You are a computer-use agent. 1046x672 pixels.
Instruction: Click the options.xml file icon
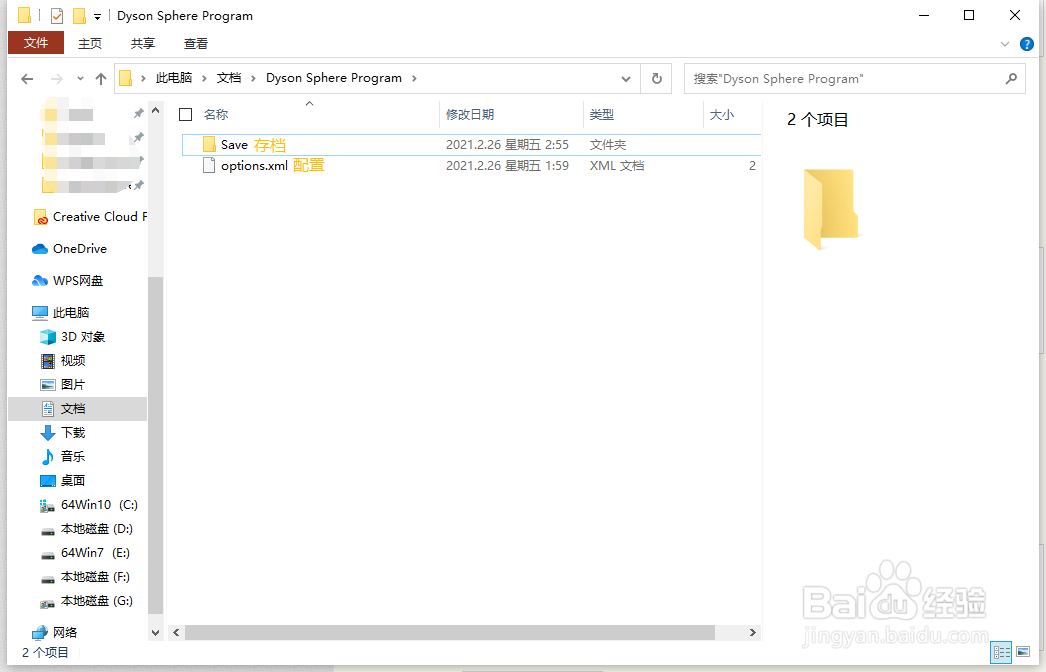tap(209, 165)
